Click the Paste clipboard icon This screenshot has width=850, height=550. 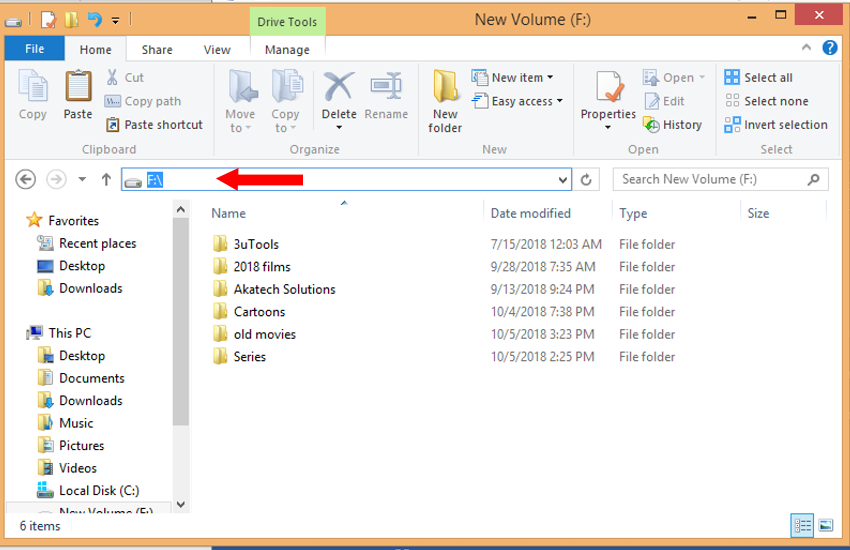pyautogui.click(x=78, y=86)
